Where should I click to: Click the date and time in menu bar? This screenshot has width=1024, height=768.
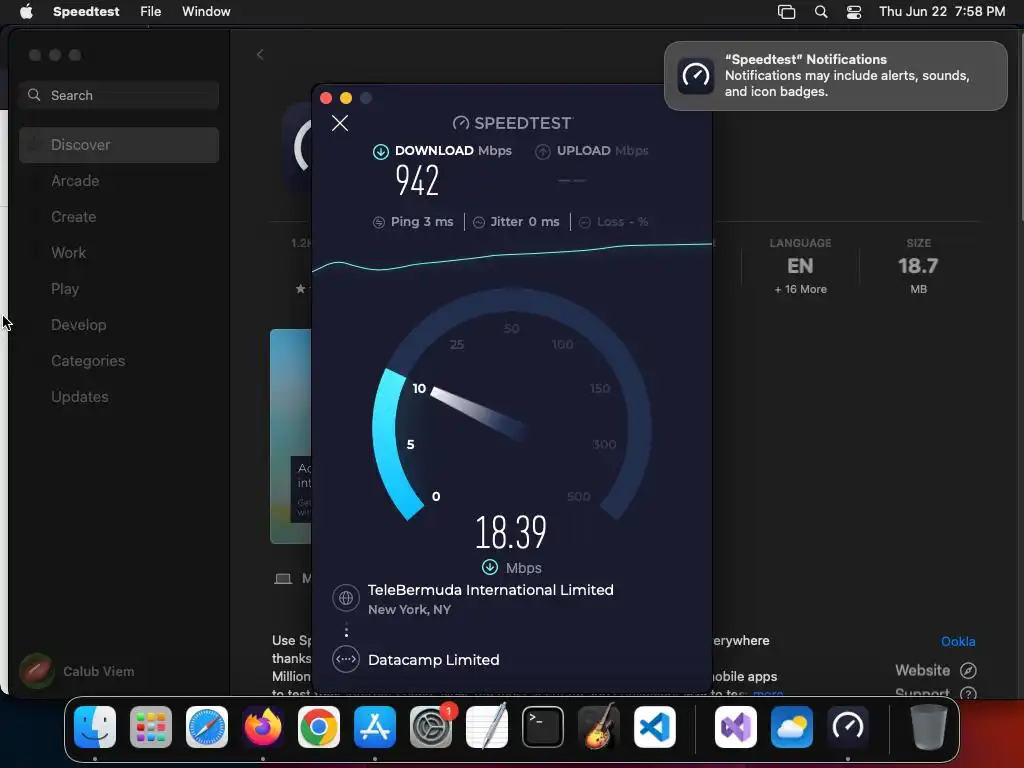coord(942,11)
